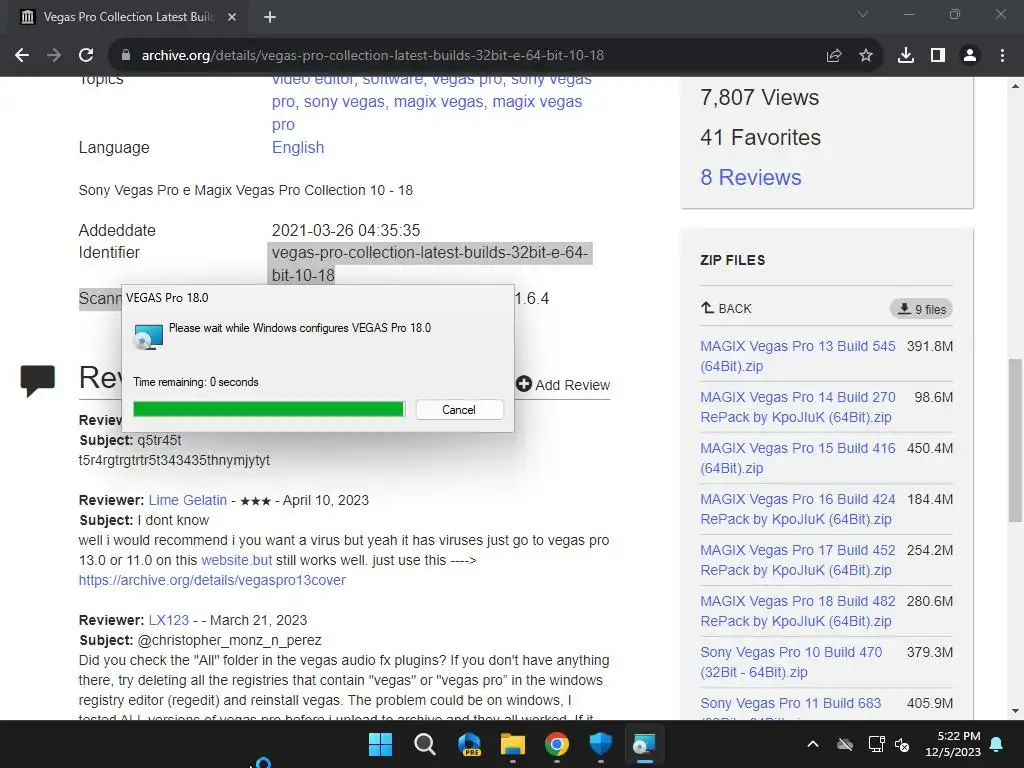Follow the website.but link in review
Viewport: 1024px width, 768px height.
click(236, 560)
